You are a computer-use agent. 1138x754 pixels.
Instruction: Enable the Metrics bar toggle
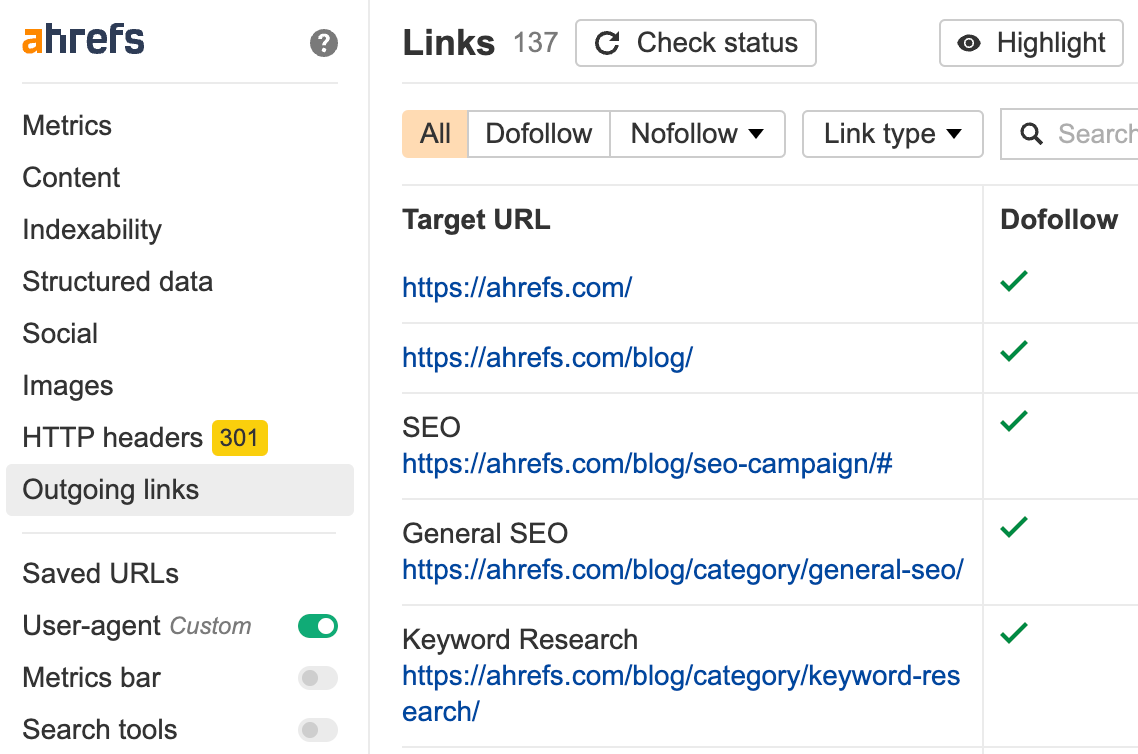tap(318, 678)
